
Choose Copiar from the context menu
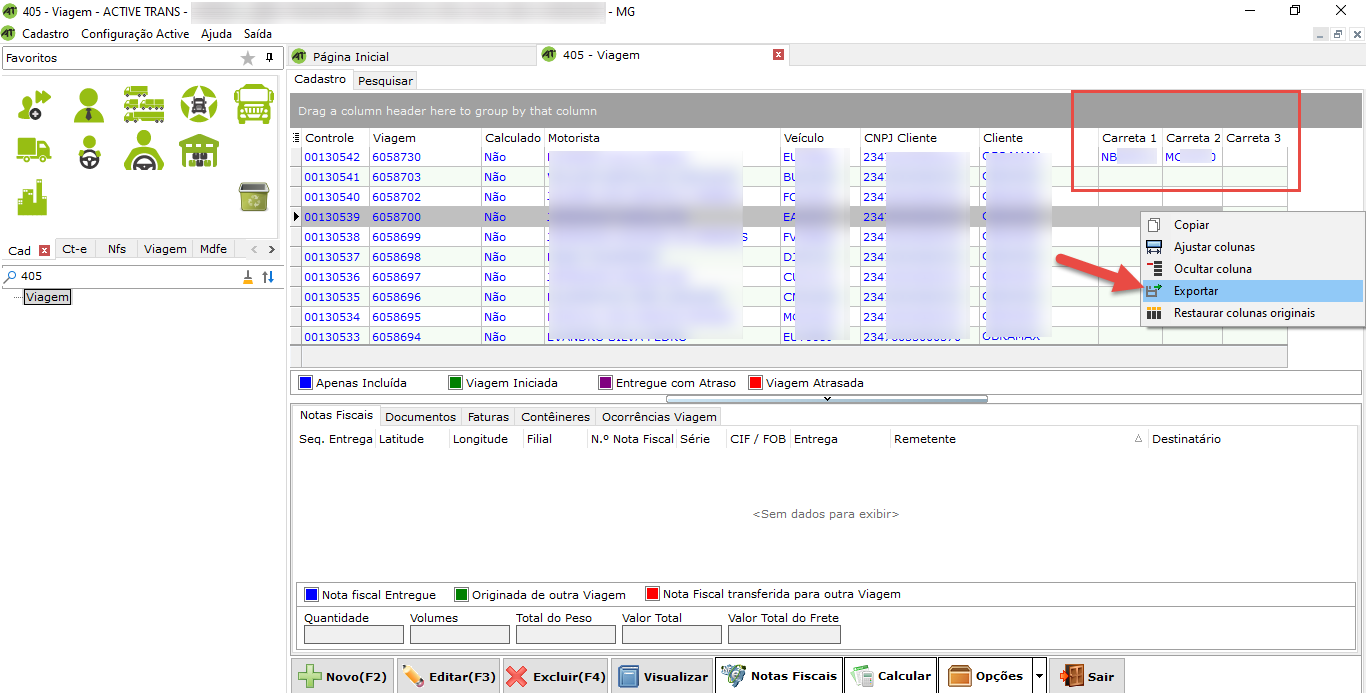coord(1253,225)
